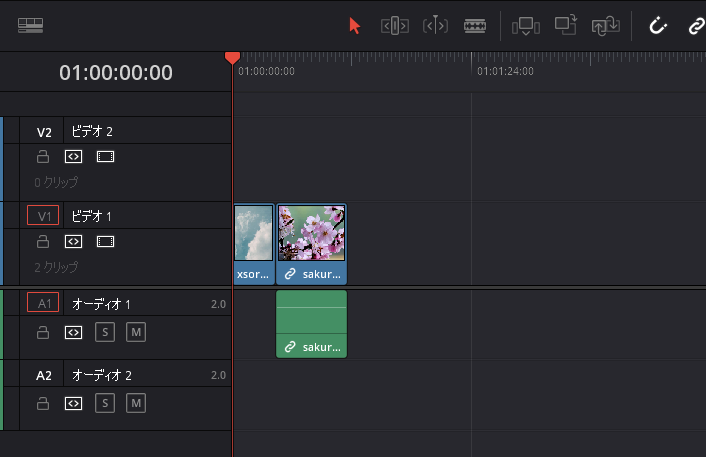Viewport: 706px width, 457px height.
Task: Open the Timeline View Options icon
Action: pyautogui.click(x=31, y=25)
